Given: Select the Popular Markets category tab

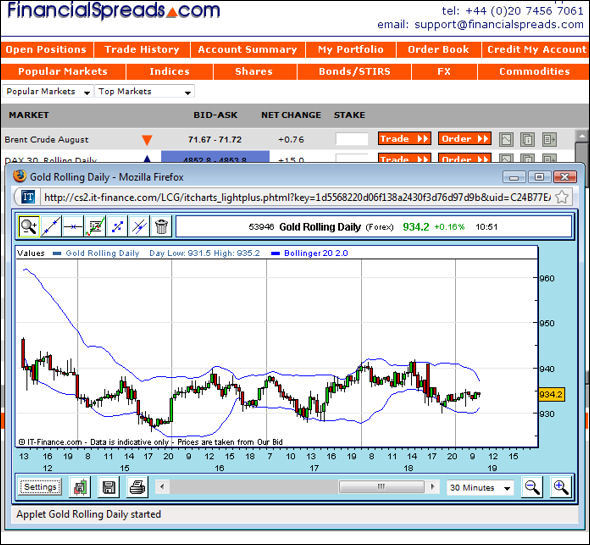Looking at the screenshot, I should point(63,72).
